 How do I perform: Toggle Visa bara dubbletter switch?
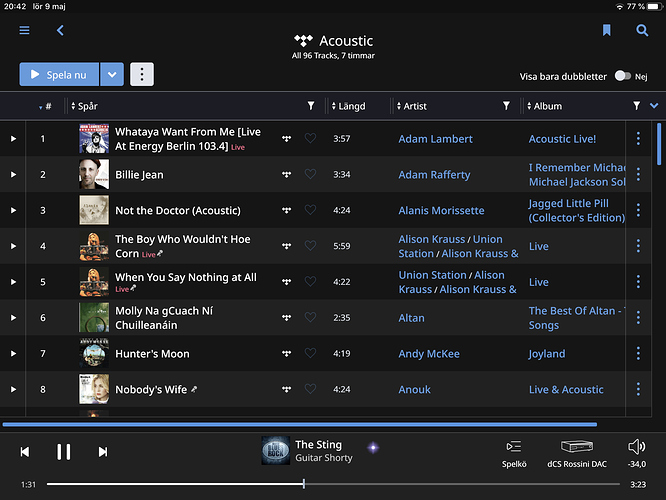tap(623, 76)
